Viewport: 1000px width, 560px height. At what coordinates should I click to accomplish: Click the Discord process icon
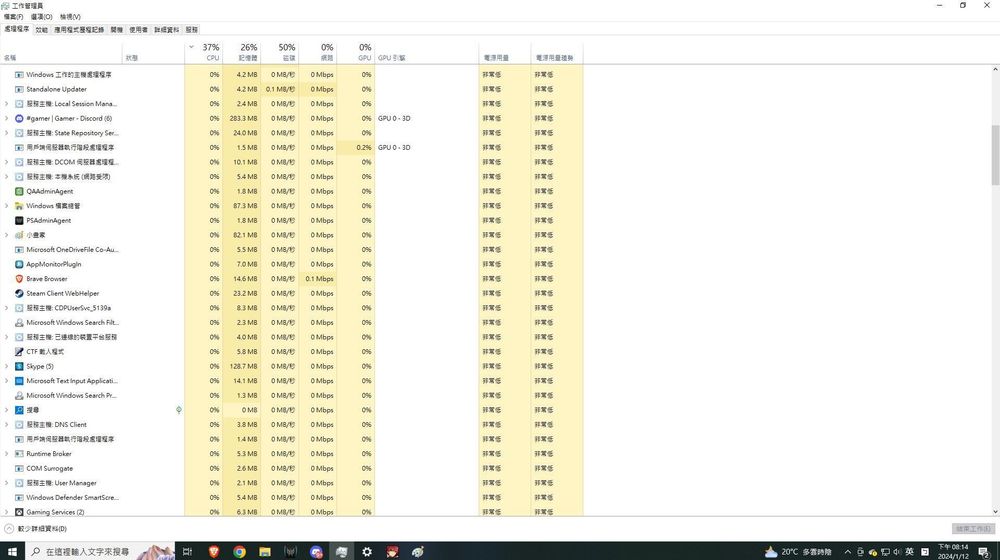(19, 118)
